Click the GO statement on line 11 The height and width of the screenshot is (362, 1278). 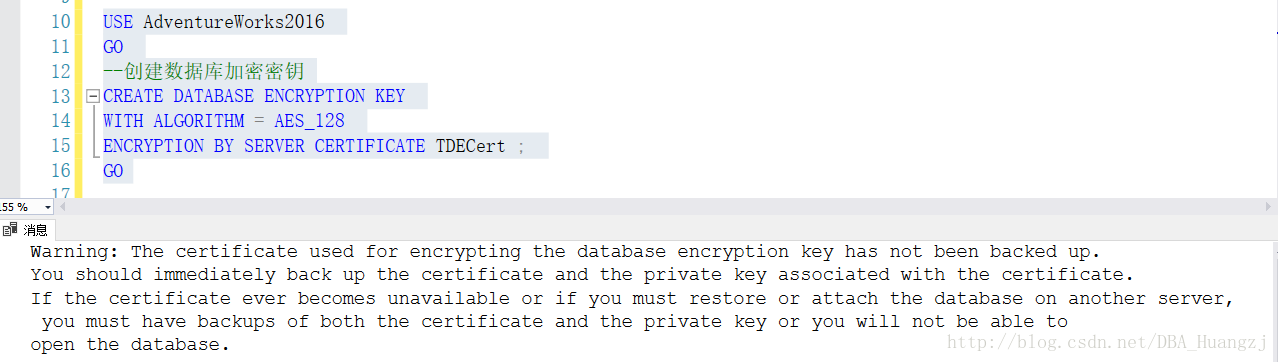click(x=113, y=47)
